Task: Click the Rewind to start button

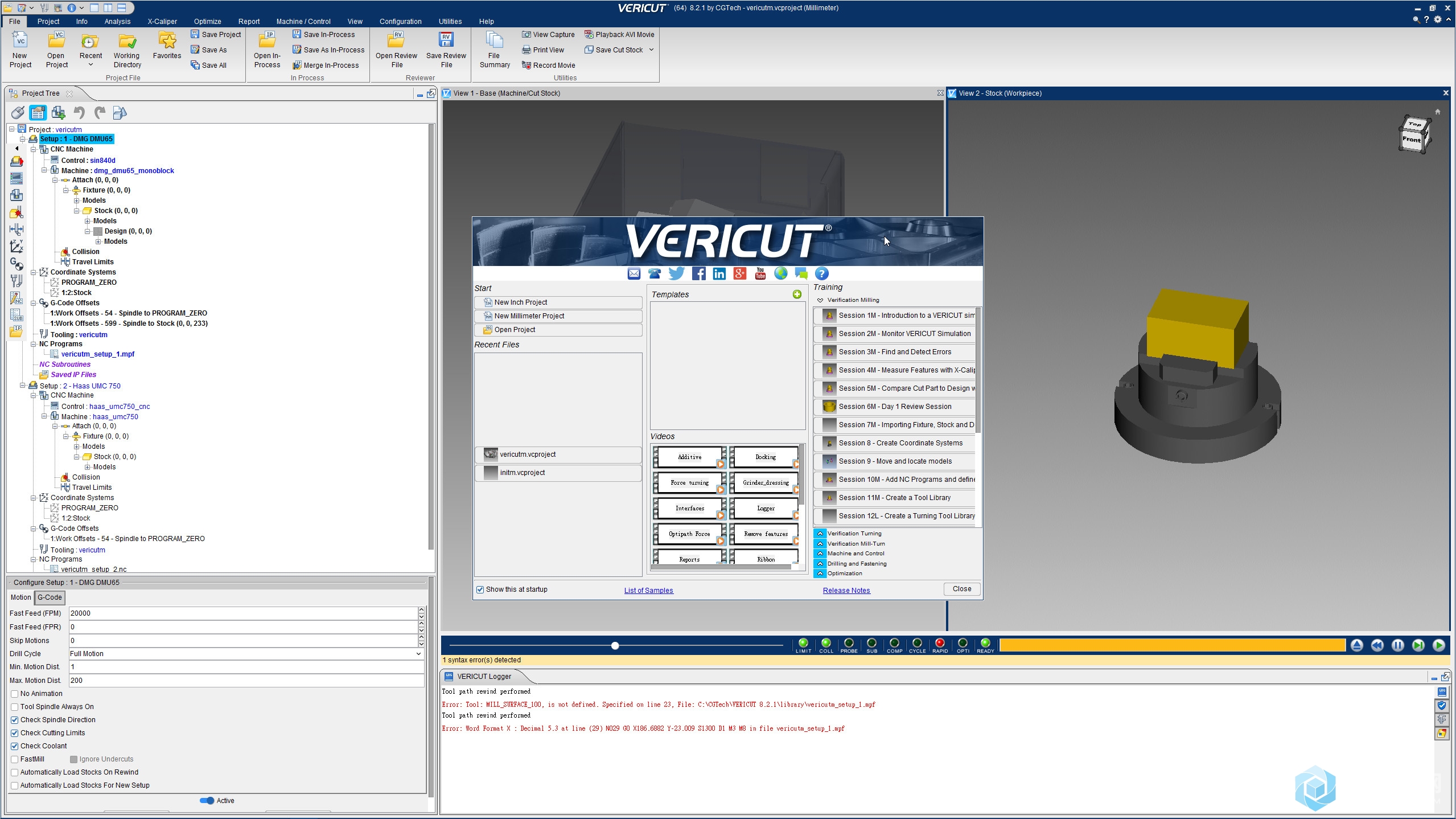Action: tap(1377, 645)
